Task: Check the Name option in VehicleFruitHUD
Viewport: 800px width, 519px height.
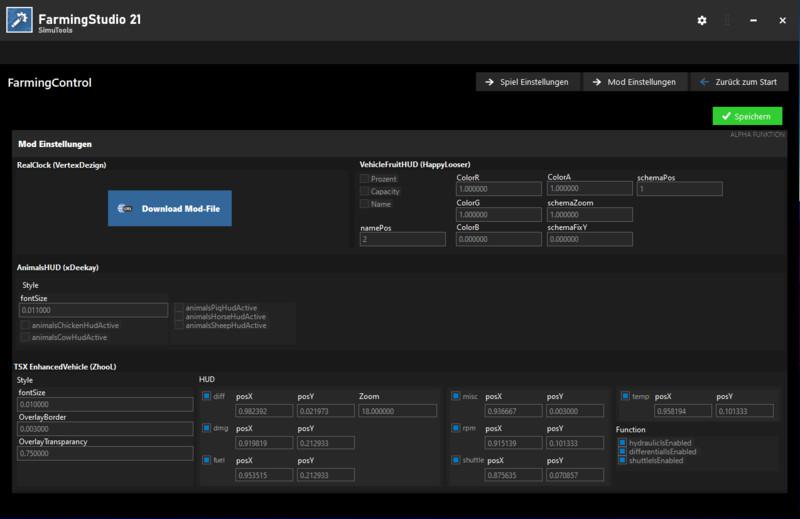Action: click(365, 203)
